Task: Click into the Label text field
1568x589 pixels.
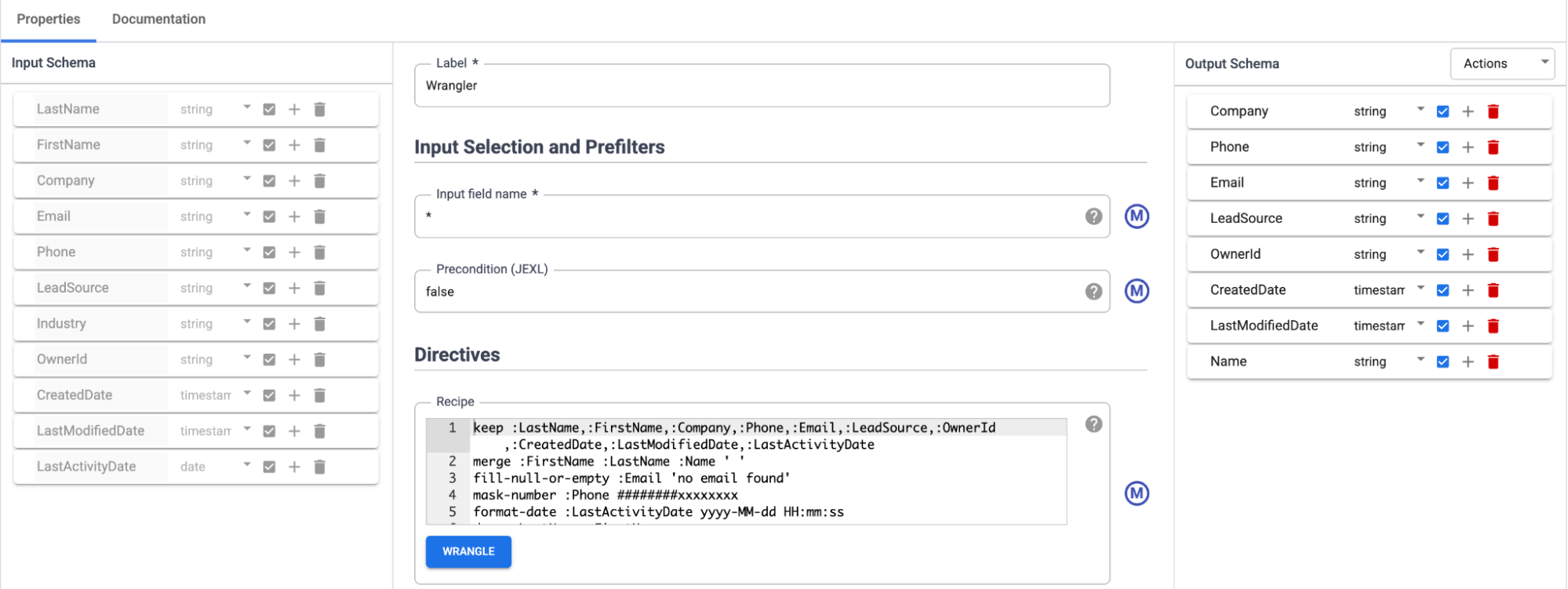Action: (761, 86)
